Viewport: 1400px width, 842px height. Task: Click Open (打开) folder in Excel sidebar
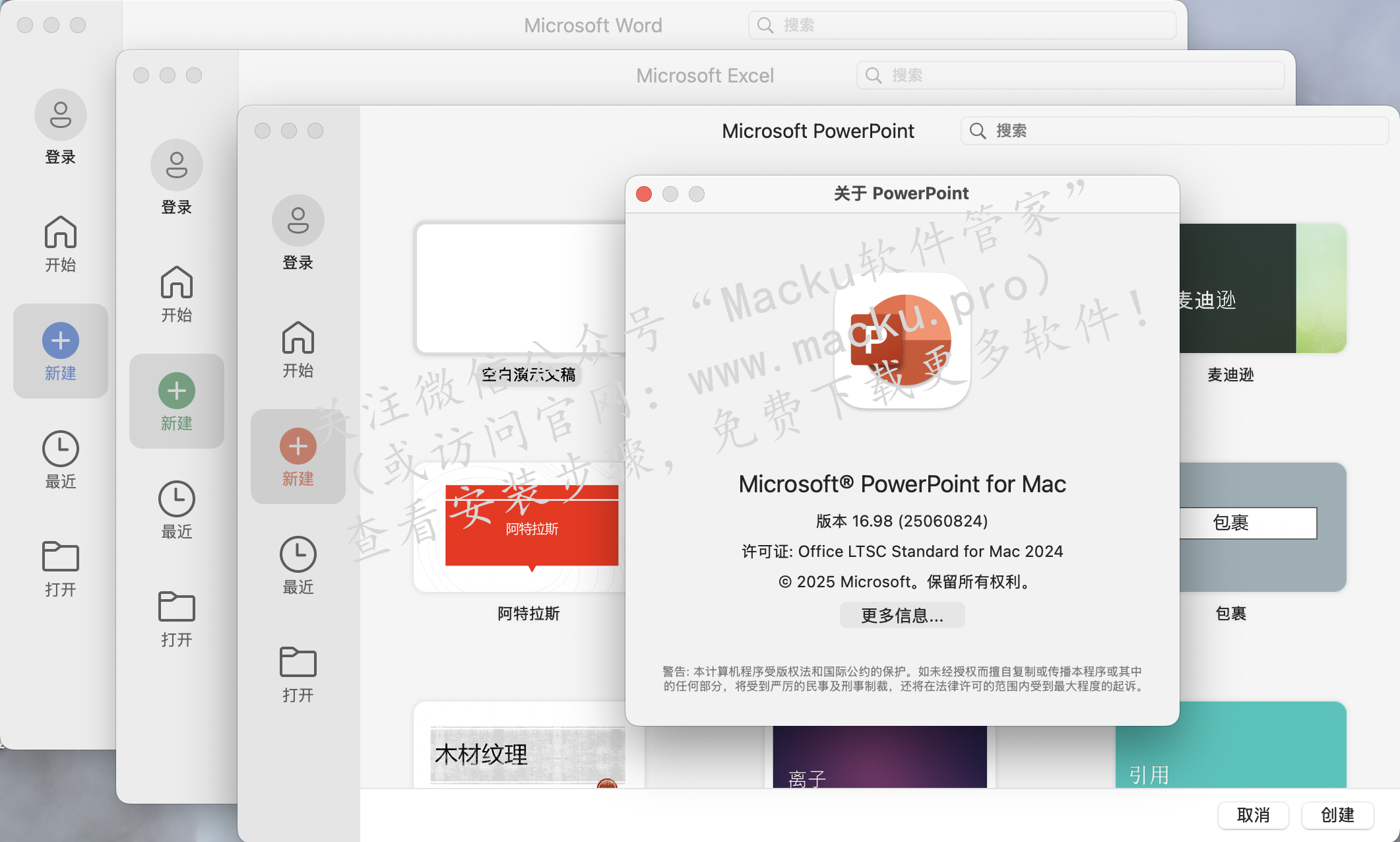pyautogui.click(x=176, y=618)
